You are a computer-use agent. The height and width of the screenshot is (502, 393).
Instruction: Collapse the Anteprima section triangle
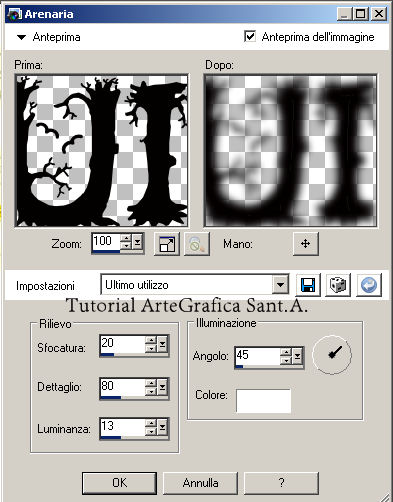21,37
